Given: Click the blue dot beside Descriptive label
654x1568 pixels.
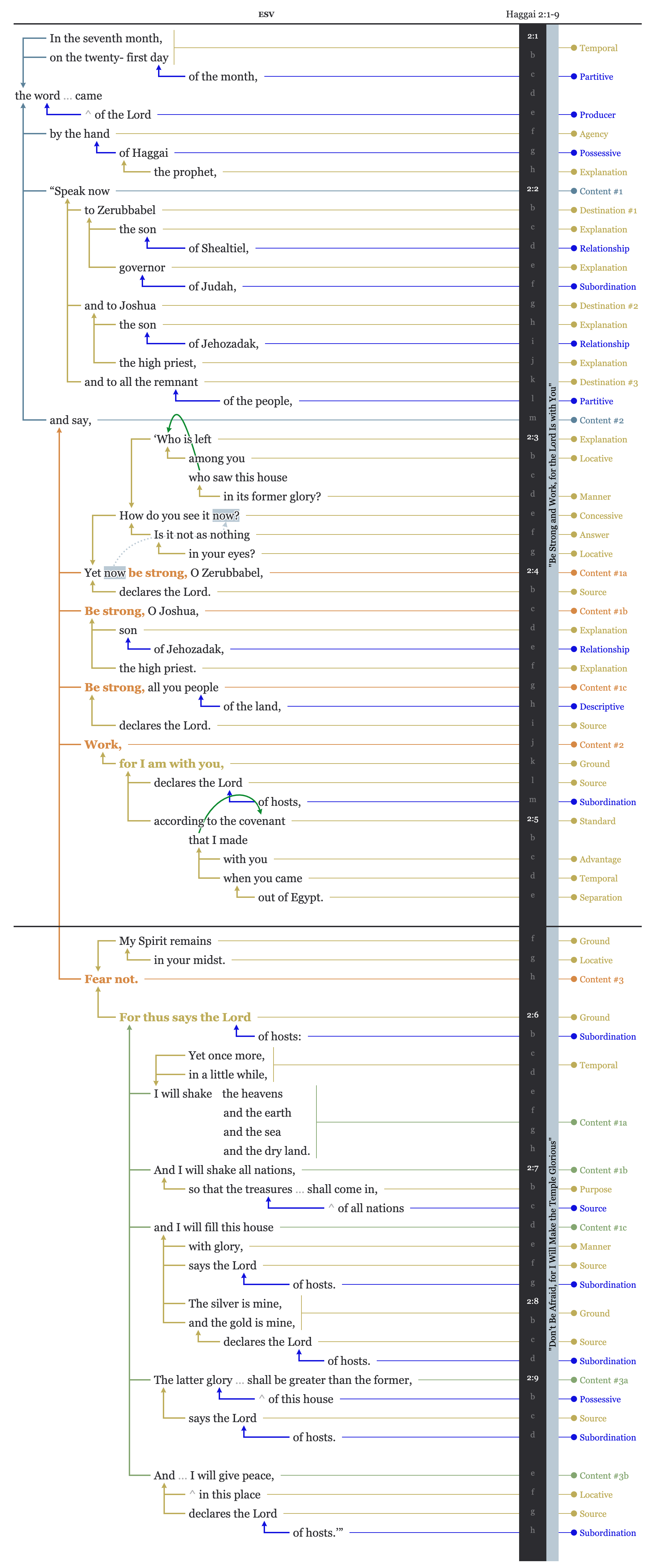Looking at the screenshot, I should 573,706.
